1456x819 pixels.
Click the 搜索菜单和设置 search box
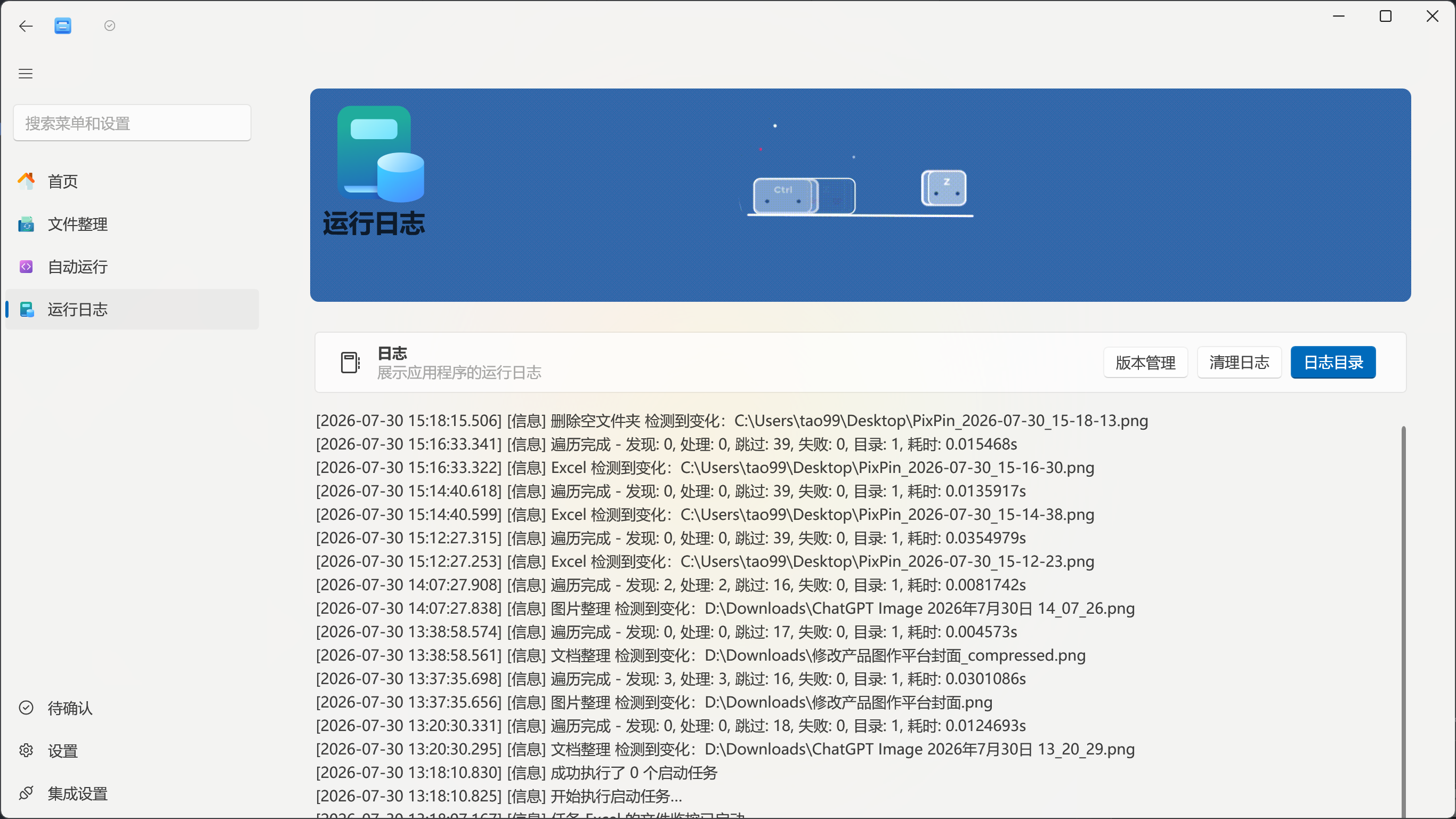[132, 123]
